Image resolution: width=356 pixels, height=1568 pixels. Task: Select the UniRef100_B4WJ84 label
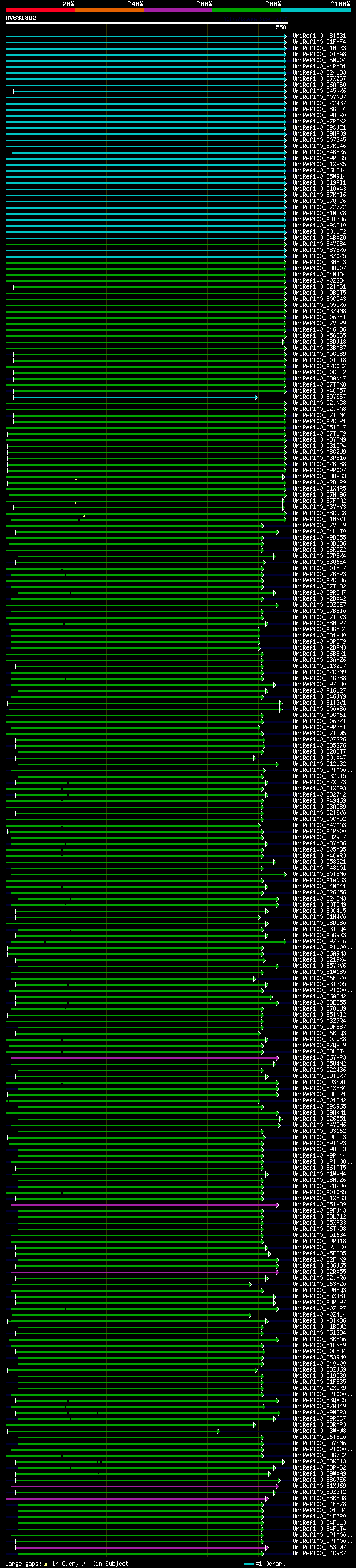319,275
